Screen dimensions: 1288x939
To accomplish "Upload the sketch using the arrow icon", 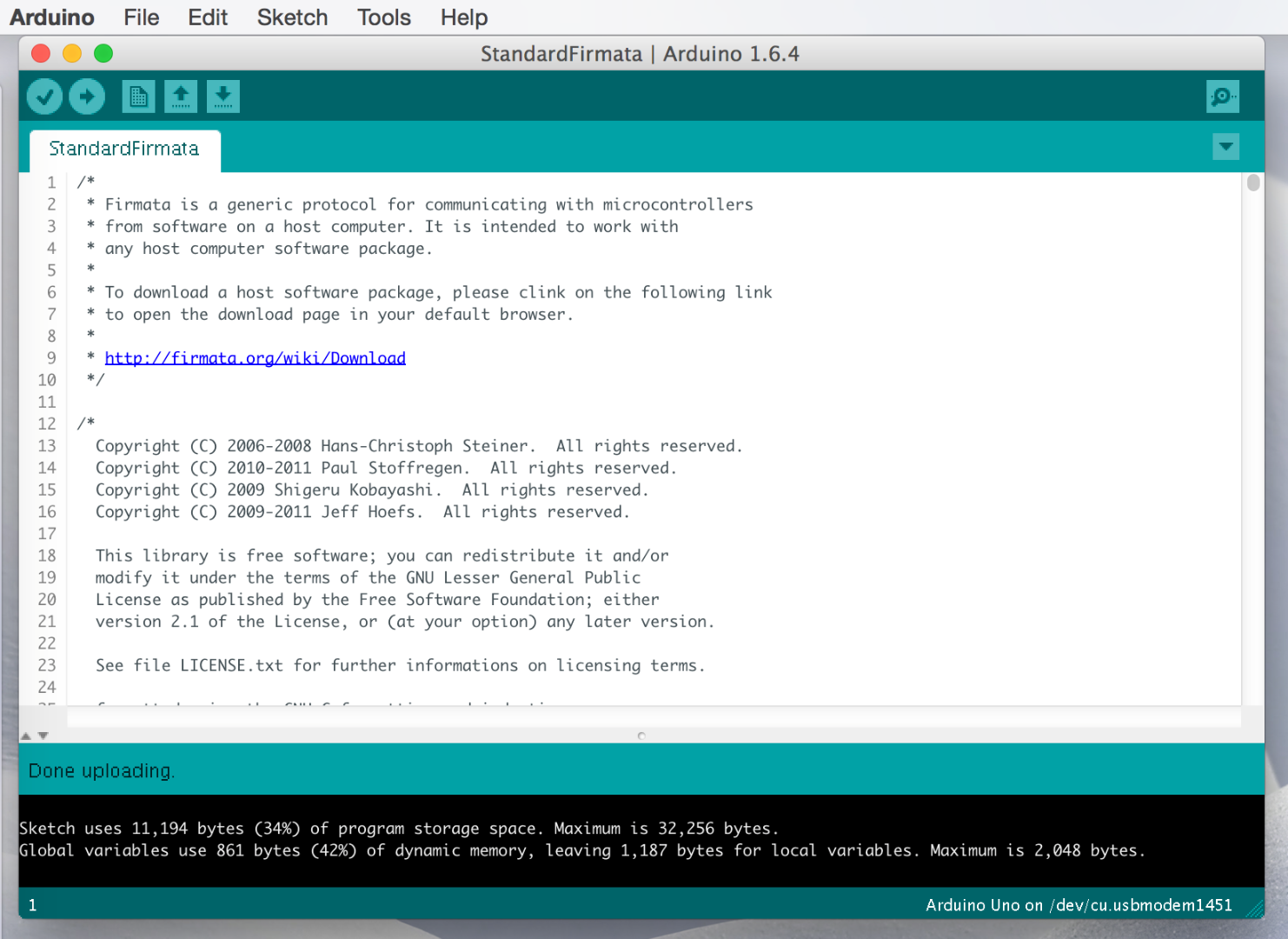I will tap(87, 96).
